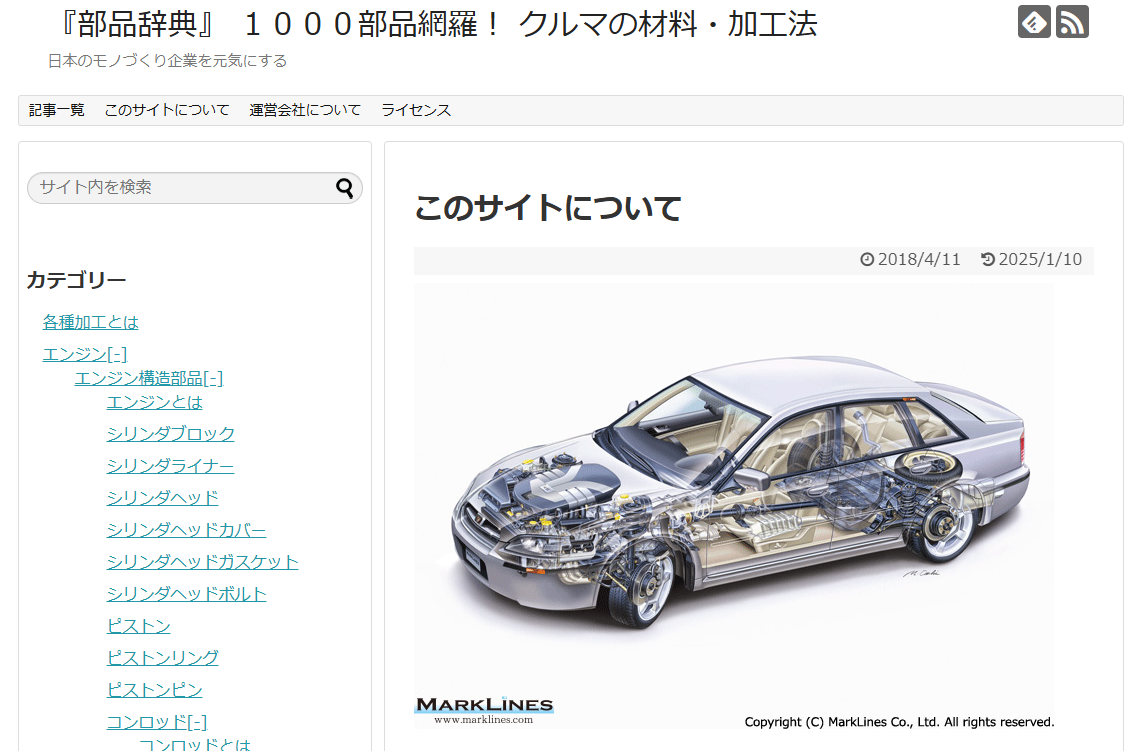Open the コンロッドとは link
The height and width of the screenshot is (751, 1139).
click(195, 744)
